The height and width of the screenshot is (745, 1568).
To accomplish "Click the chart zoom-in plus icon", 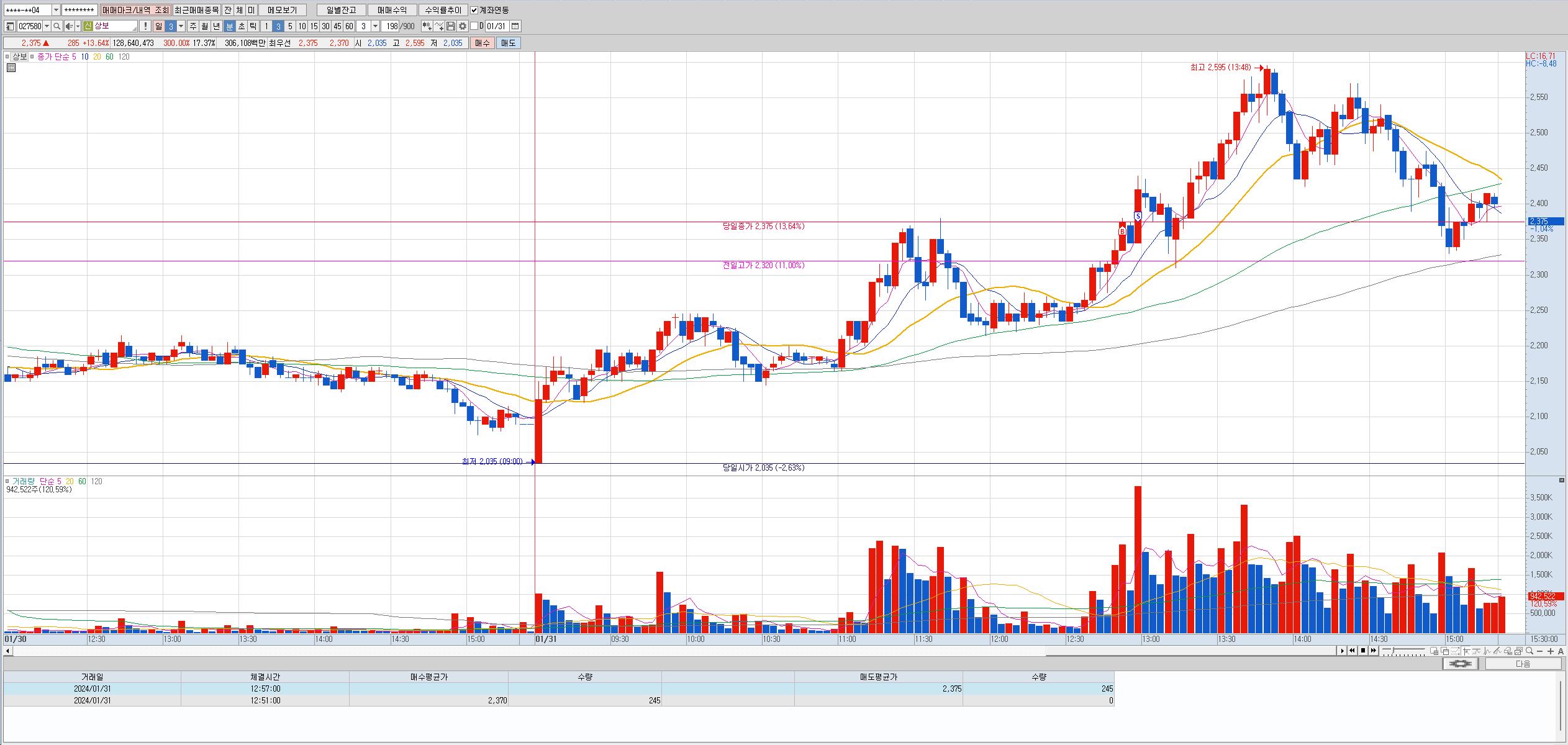I will 1551,651.
